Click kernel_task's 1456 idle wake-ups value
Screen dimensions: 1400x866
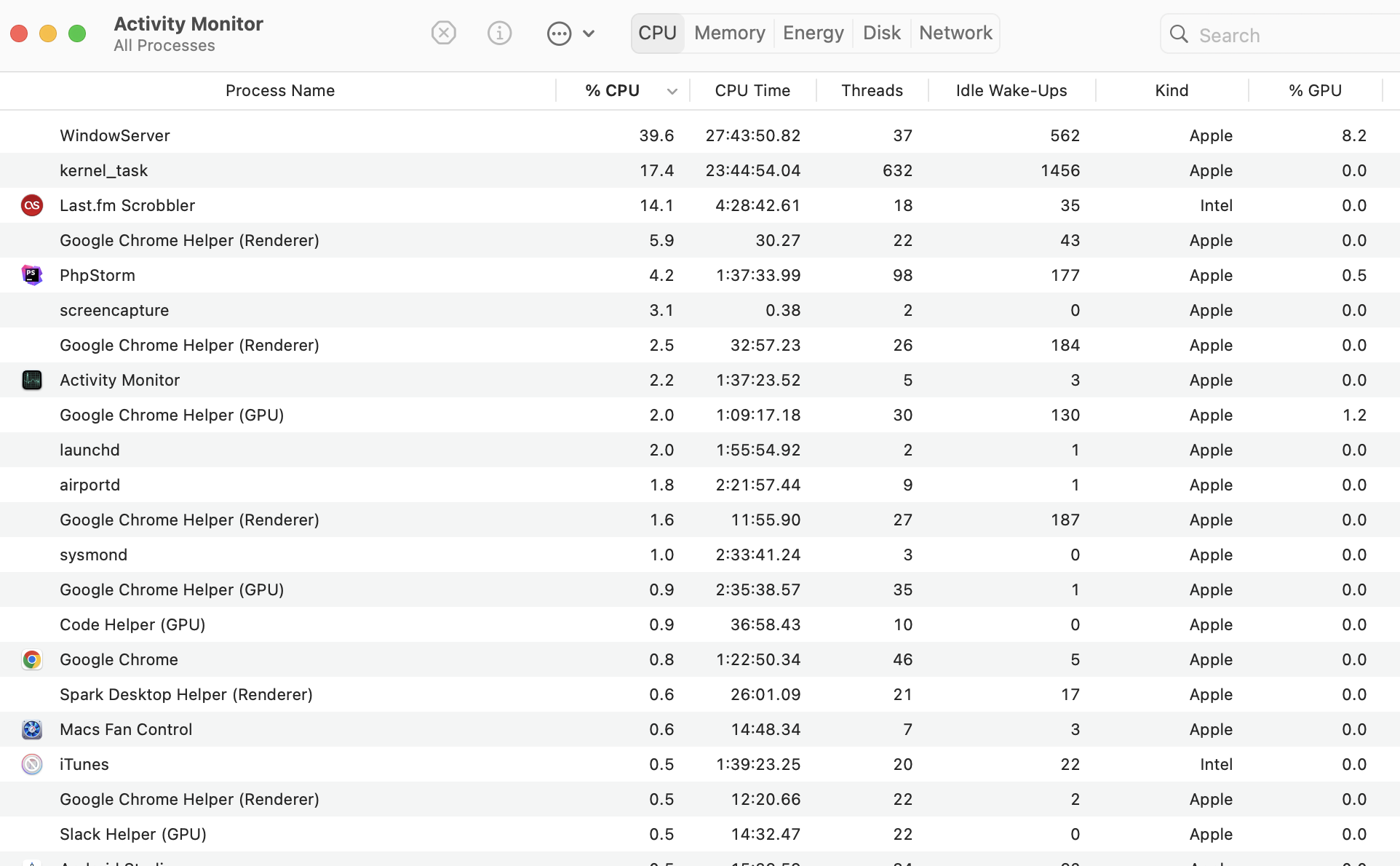pos(1060,170)
